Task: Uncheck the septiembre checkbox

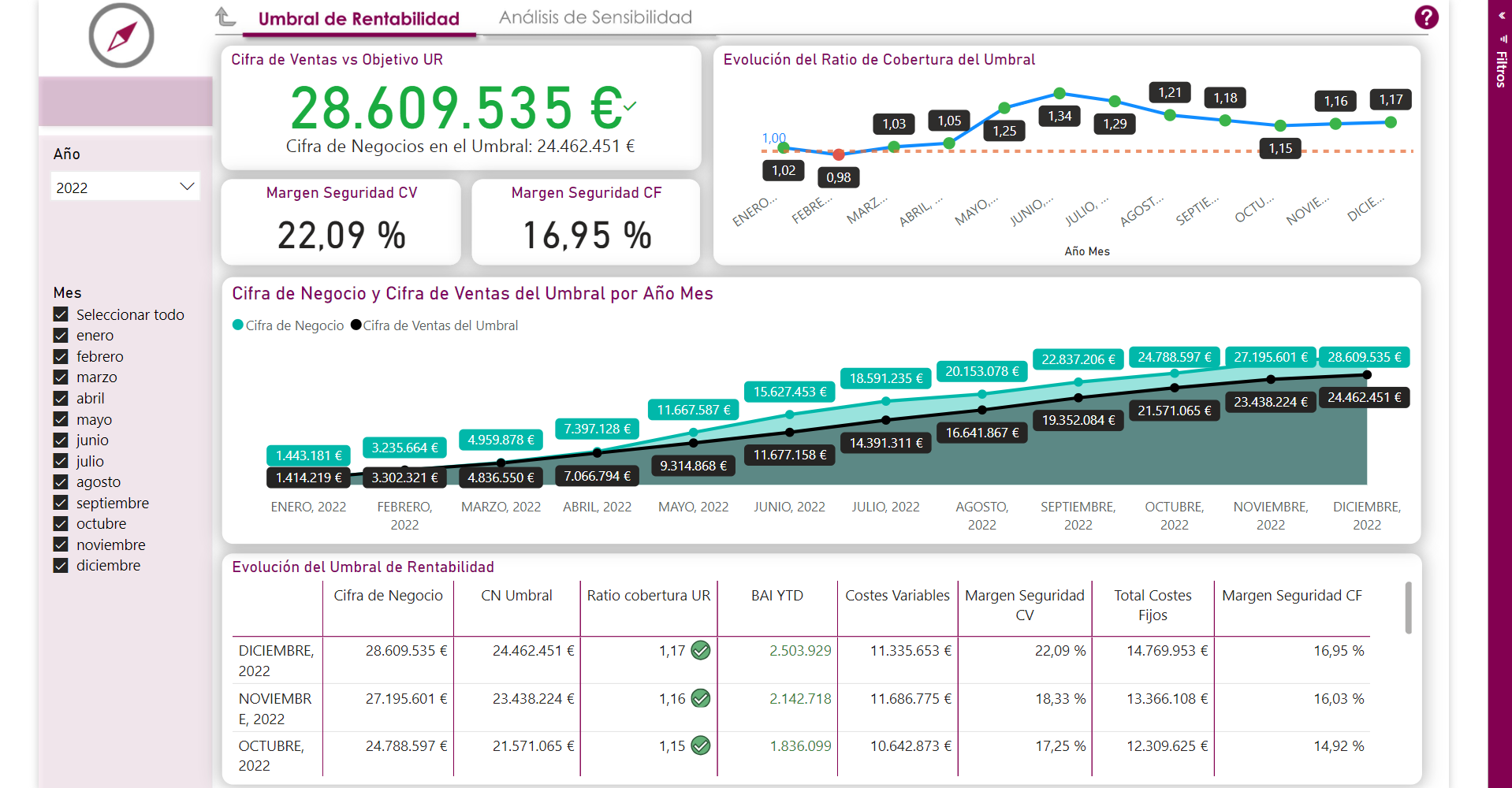Action: click(61, 503)
